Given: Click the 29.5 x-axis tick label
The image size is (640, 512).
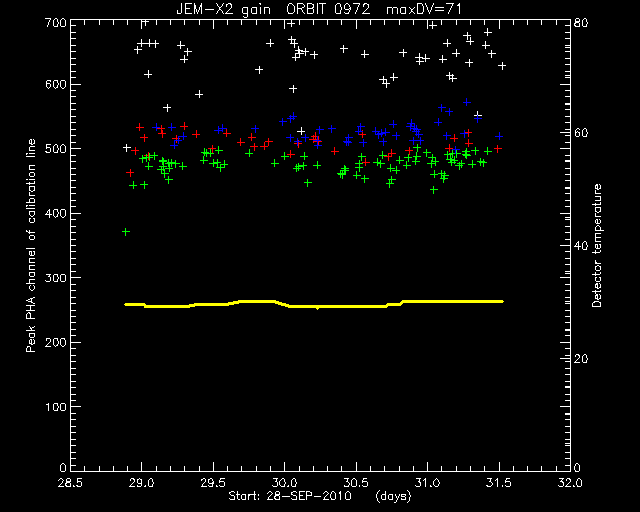Looking at the screenshot, I should tap(213, 483).
